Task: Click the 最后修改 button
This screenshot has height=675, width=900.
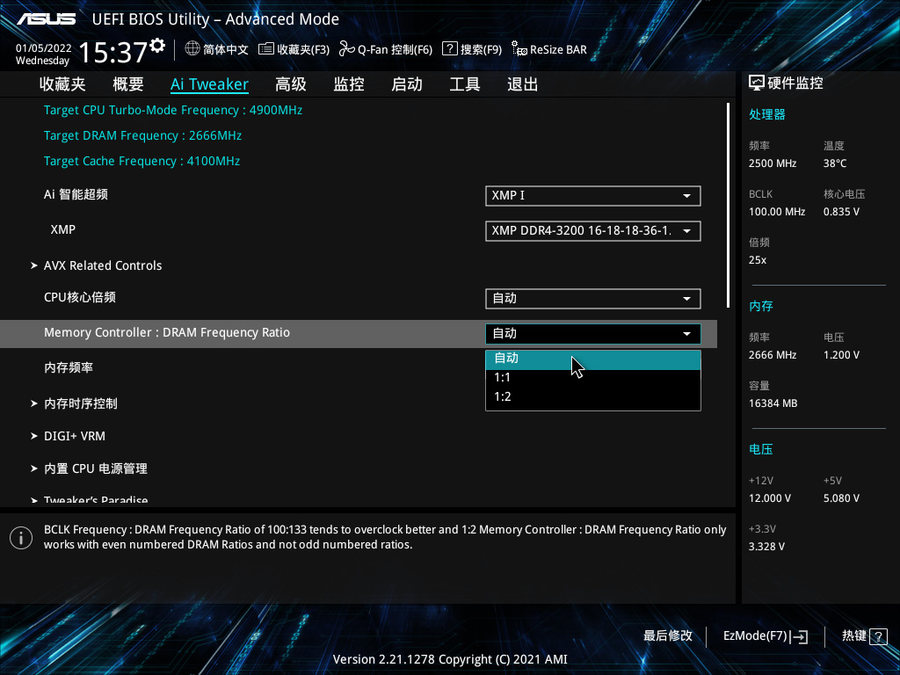Action: [x=668, y=636]
